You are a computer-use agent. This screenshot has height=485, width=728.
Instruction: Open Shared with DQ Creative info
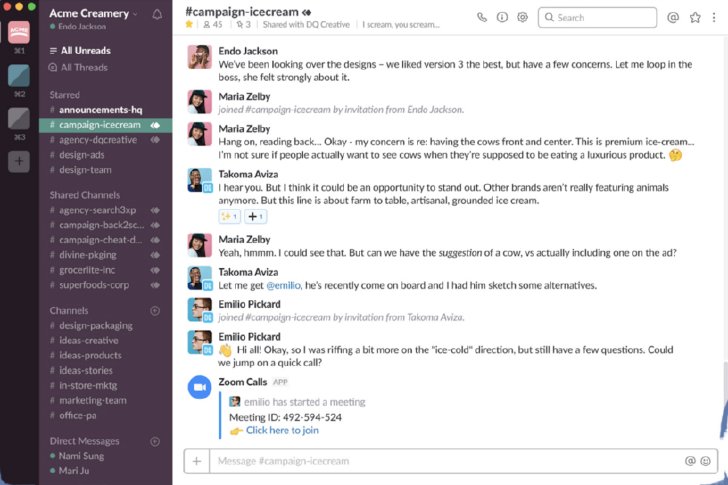[x=306, y=25]
